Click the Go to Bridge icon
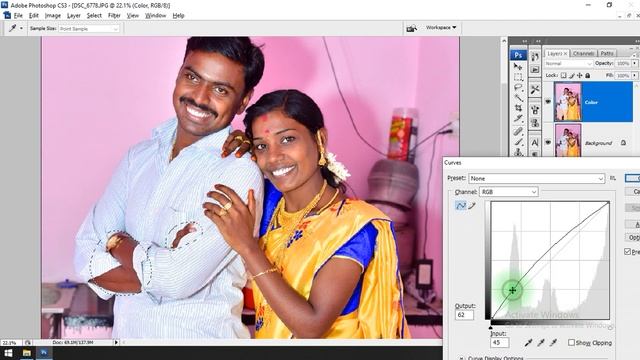Screen dimensions: 640x360 coord(412,28)
